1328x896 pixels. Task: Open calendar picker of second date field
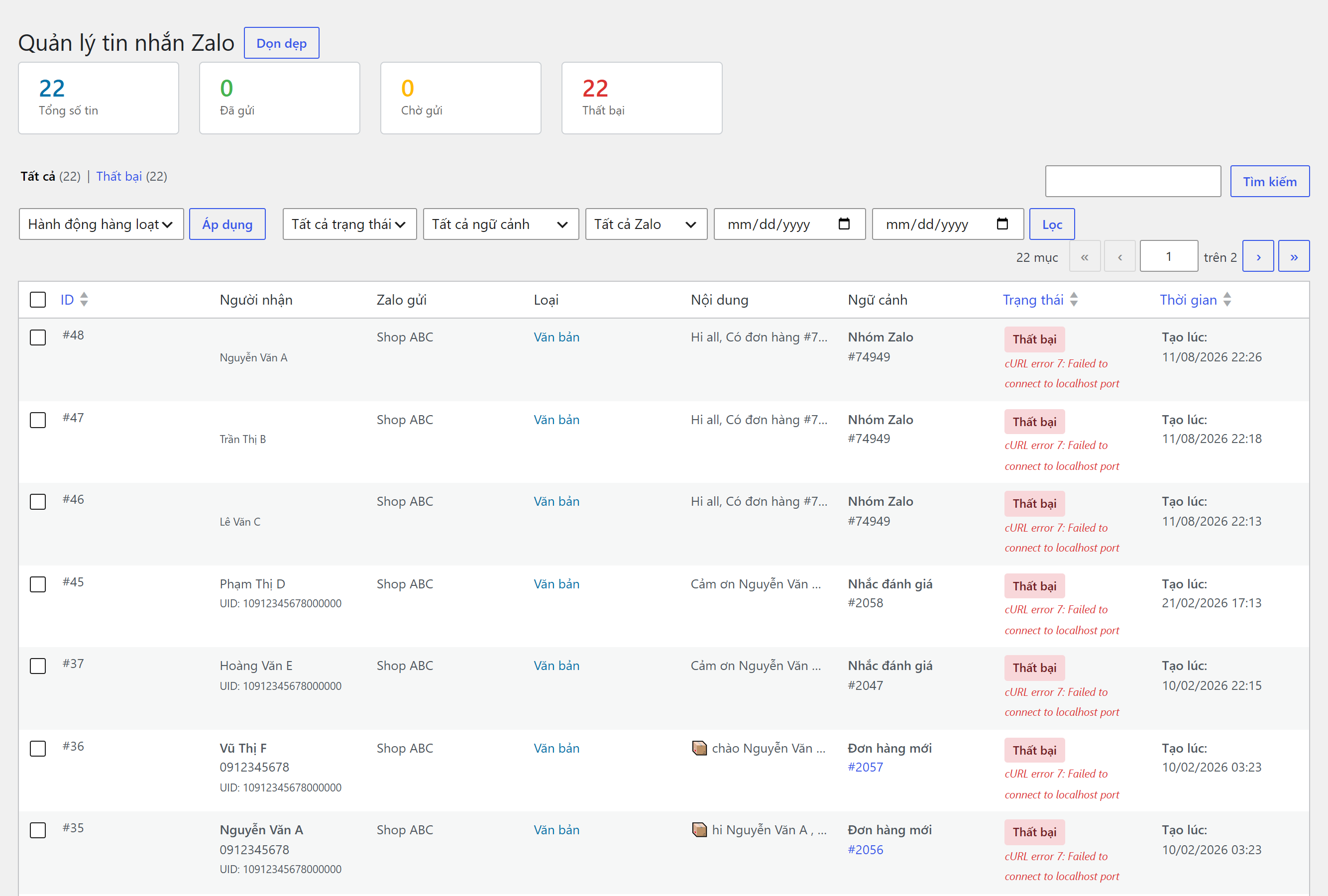pos(1001,224)
